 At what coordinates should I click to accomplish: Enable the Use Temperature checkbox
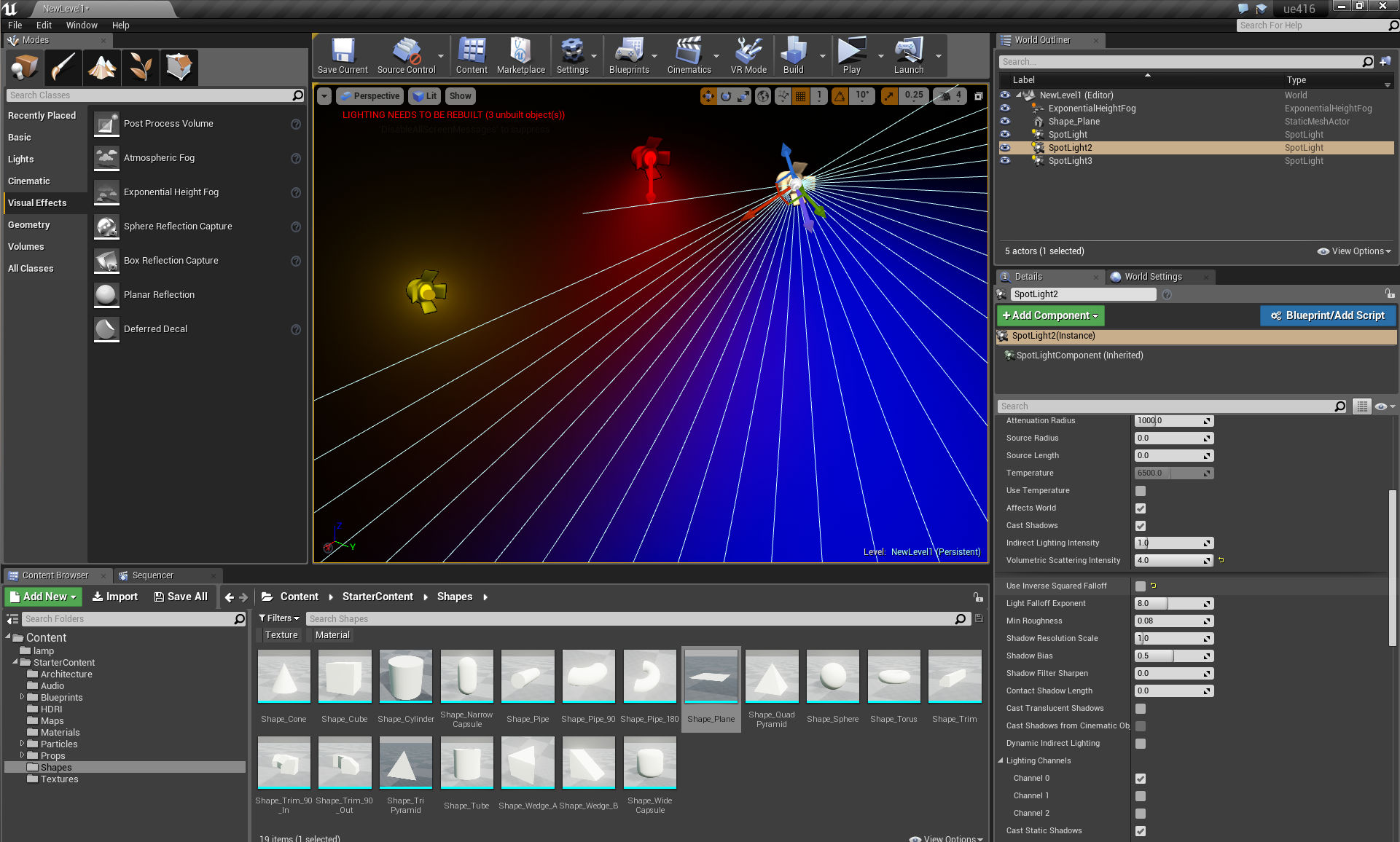pyautogui.click(x=1141, y=491)
